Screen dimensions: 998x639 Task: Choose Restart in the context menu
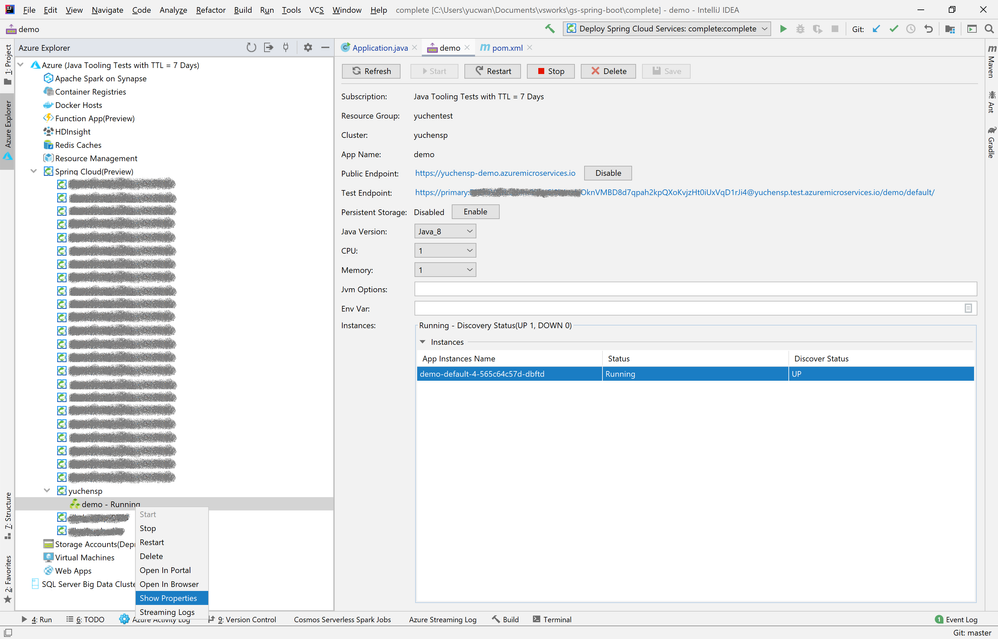coord(172,542)
